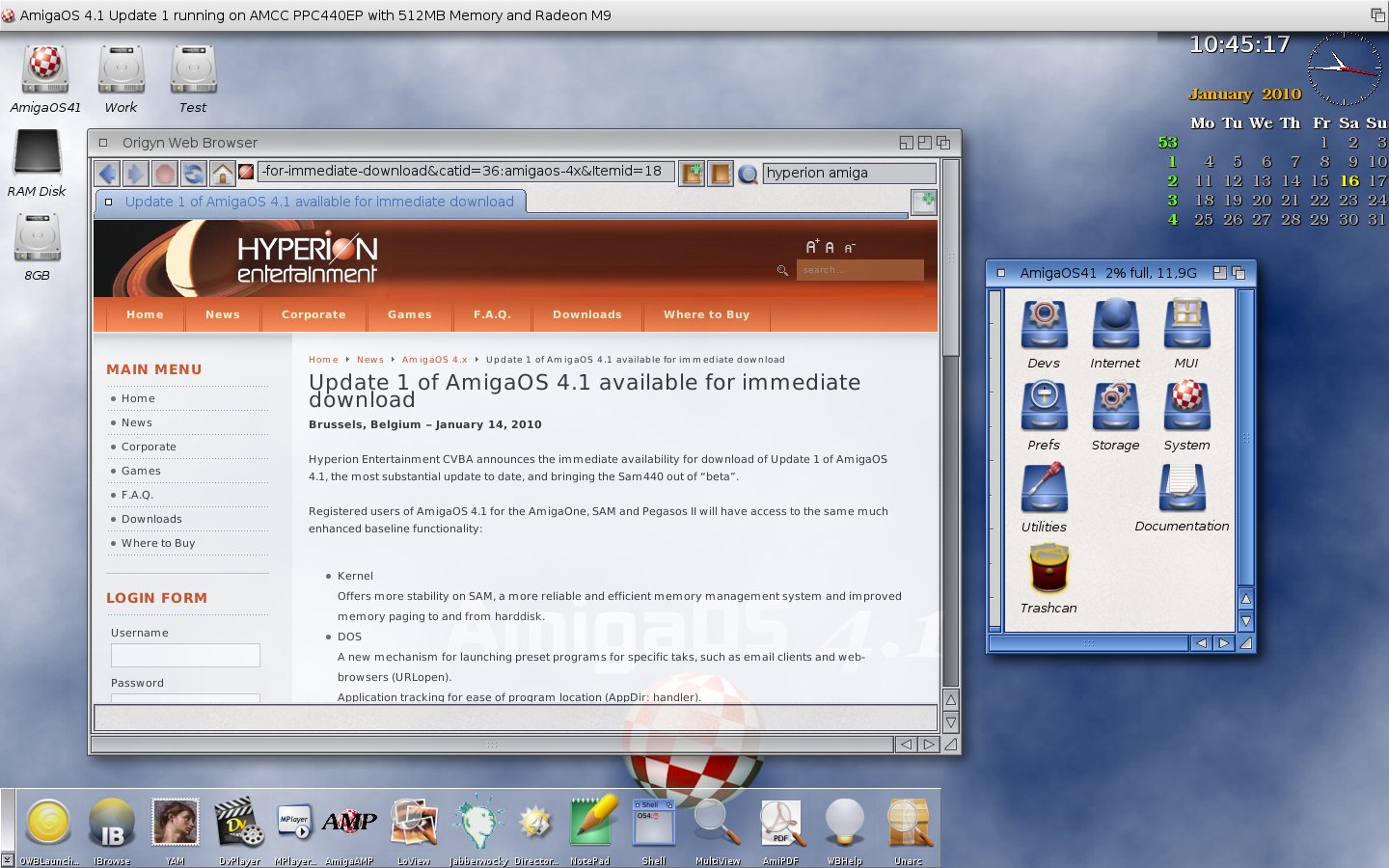1389x868 pixels.
Task: Start the Shell from the dock
Action: (653, 825)
